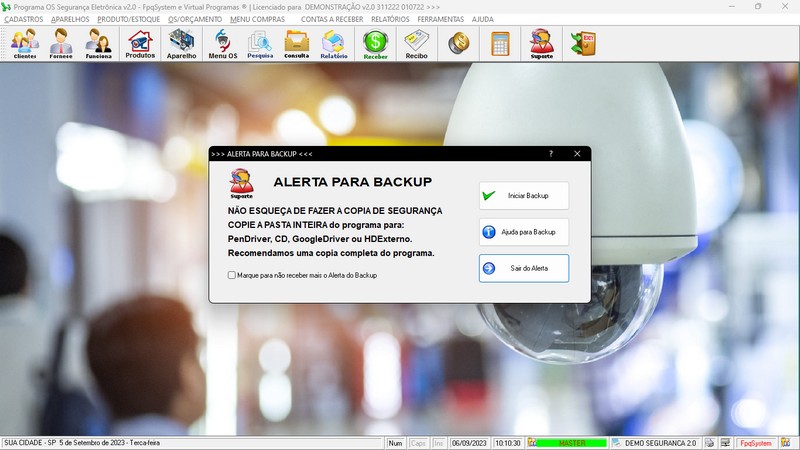Viewport: 800px width, 450px height.
Task: Open the CADASTROS menu
Action: click(23, 19)
